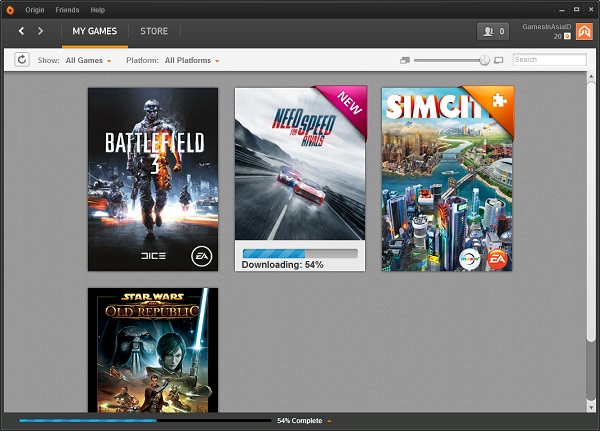Click the scrollbar up arrow

[x=591, y=76]
